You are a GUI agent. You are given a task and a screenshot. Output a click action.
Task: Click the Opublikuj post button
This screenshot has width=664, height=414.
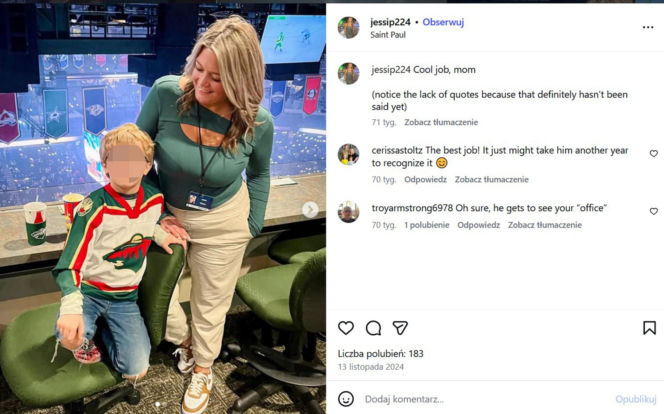[636, 399]
